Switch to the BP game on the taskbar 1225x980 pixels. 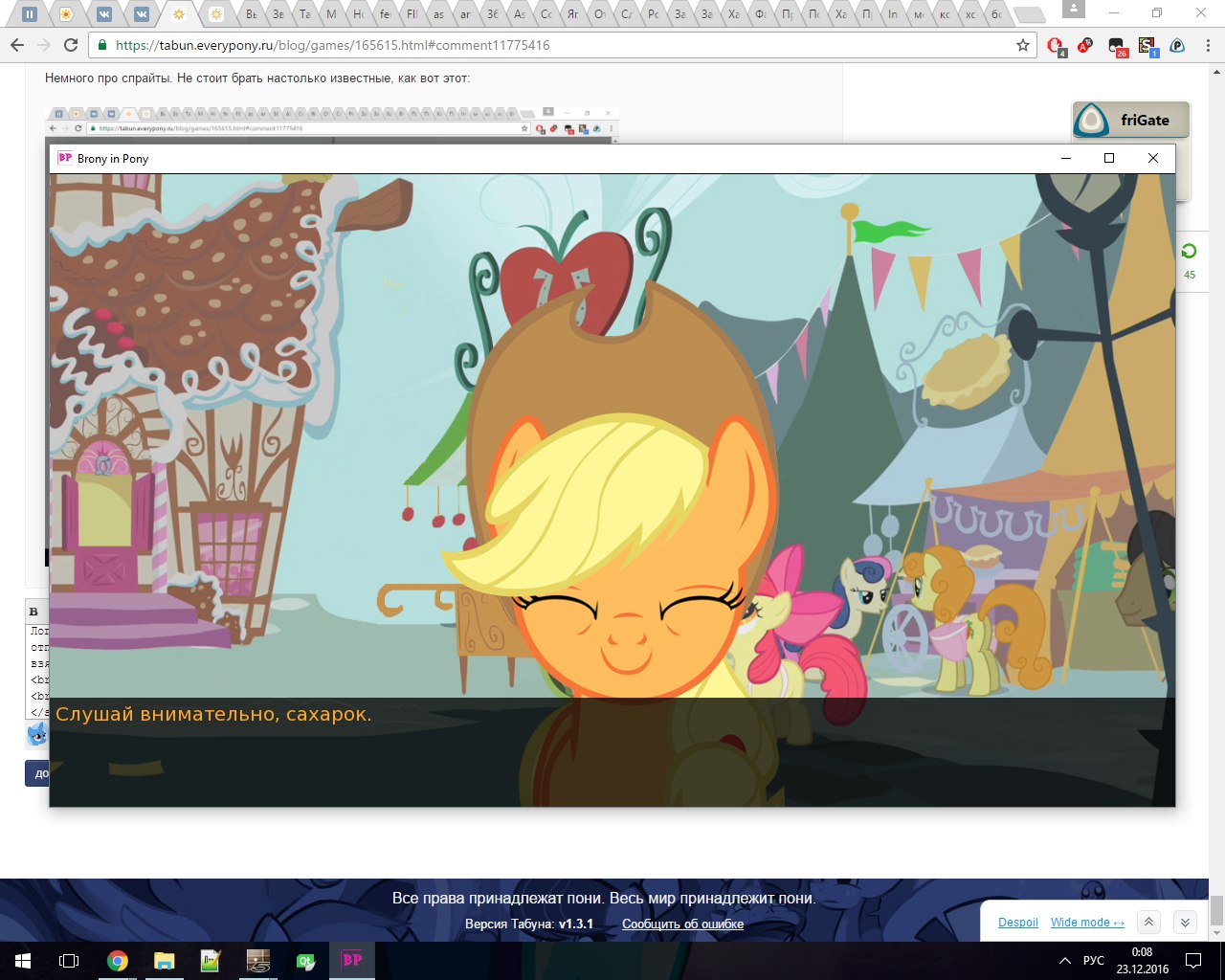tap(352, 961)
